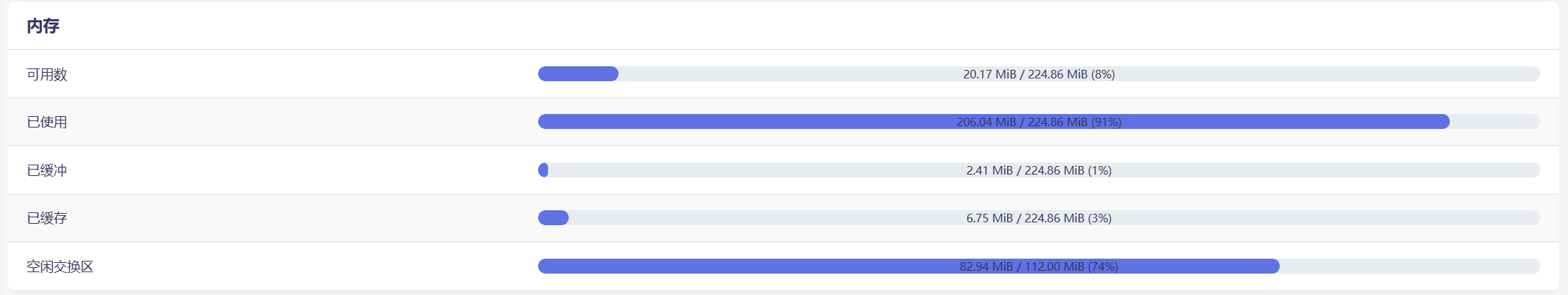Click the small blue dot on 已缓冲 bar
Screen dimensions: 1568x295
pyautogui.click(x=543, y=170)
